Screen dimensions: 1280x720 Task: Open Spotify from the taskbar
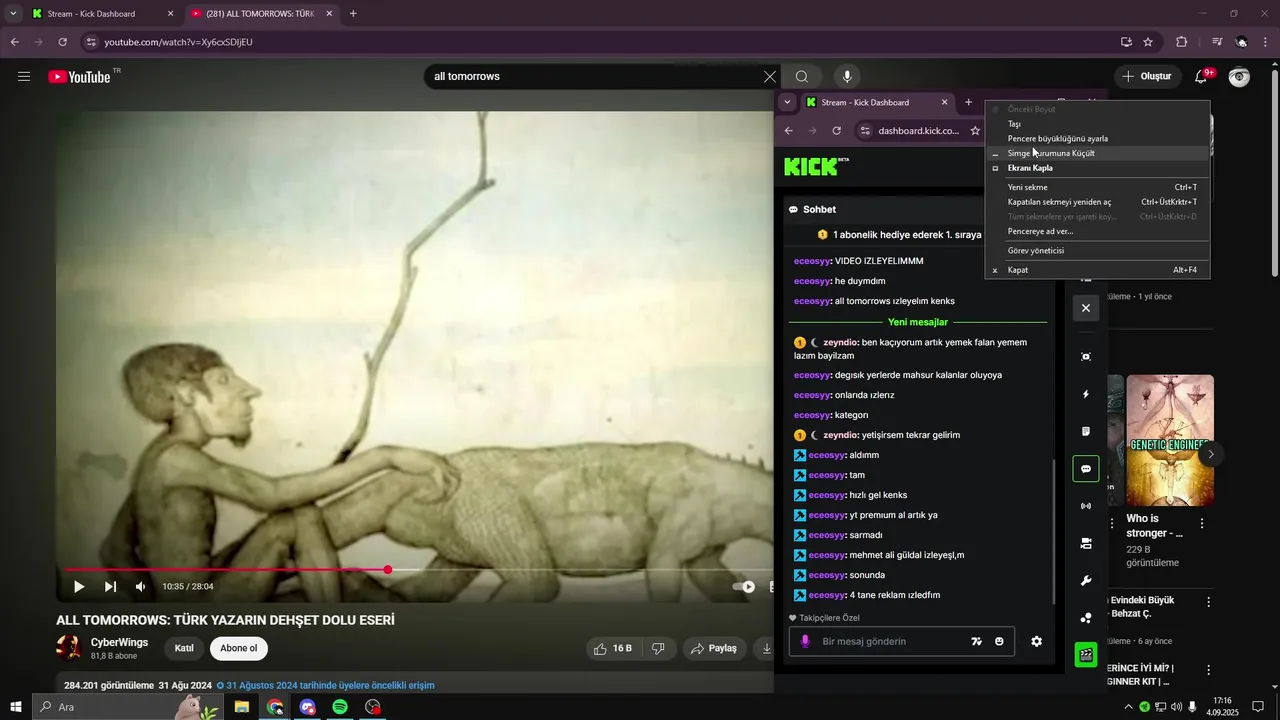340,707
